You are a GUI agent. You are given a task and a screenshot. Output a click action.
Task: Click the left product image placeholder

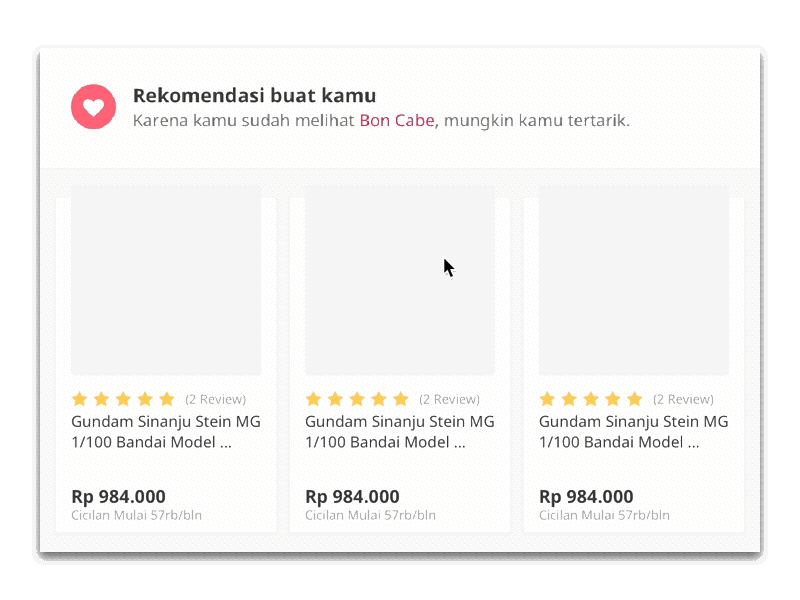pyautogui.click(x=165, y=281)
